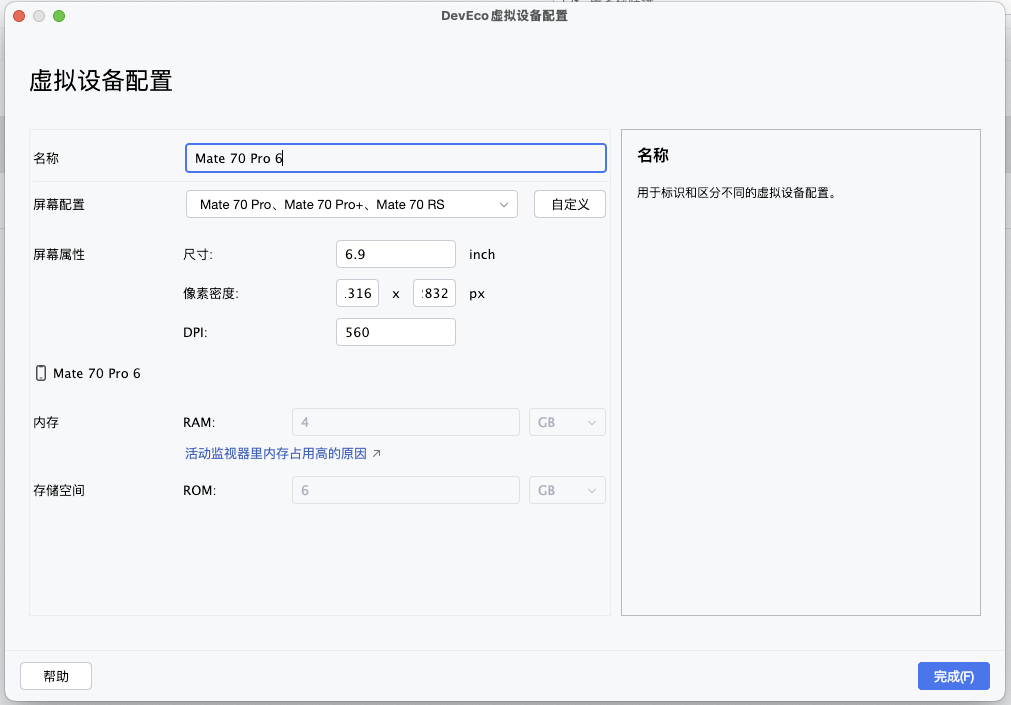
Task: Click the 自定义 customize button
Action: [570, 204]
